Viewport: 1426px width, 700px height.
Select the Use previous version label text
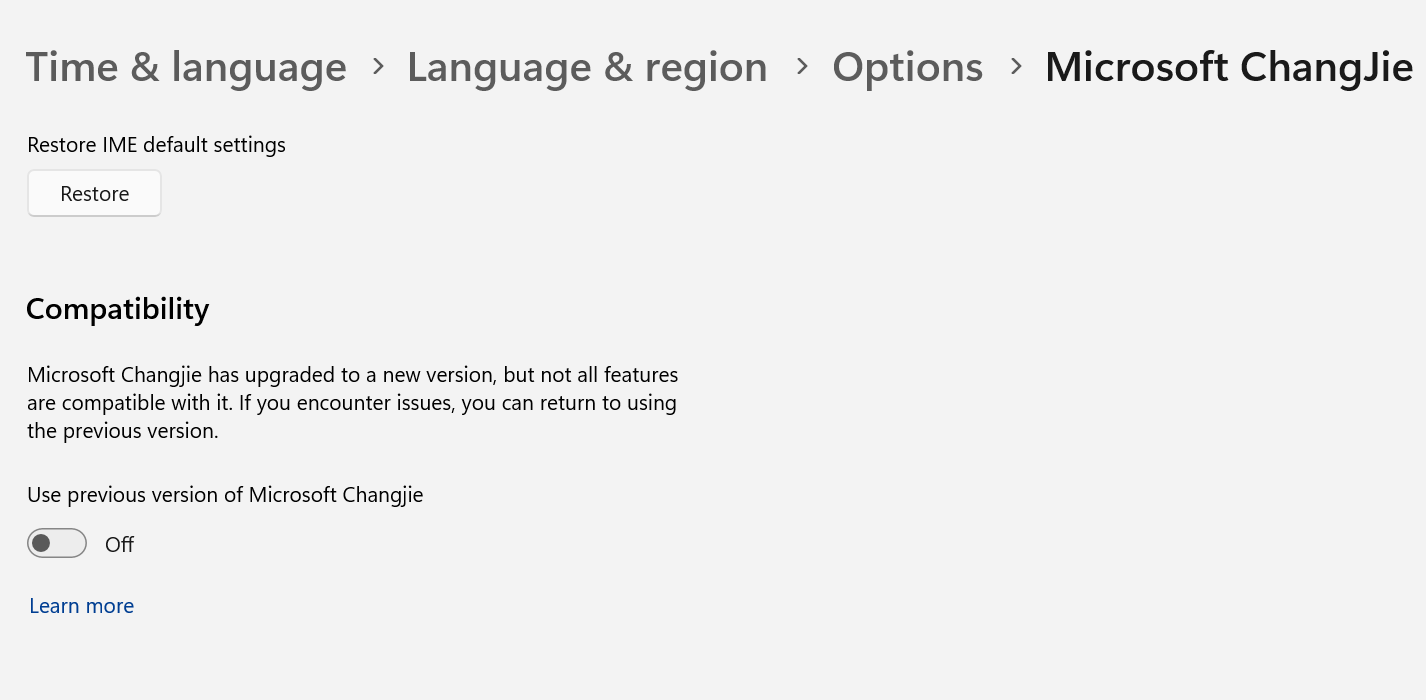tap(225, 494)
